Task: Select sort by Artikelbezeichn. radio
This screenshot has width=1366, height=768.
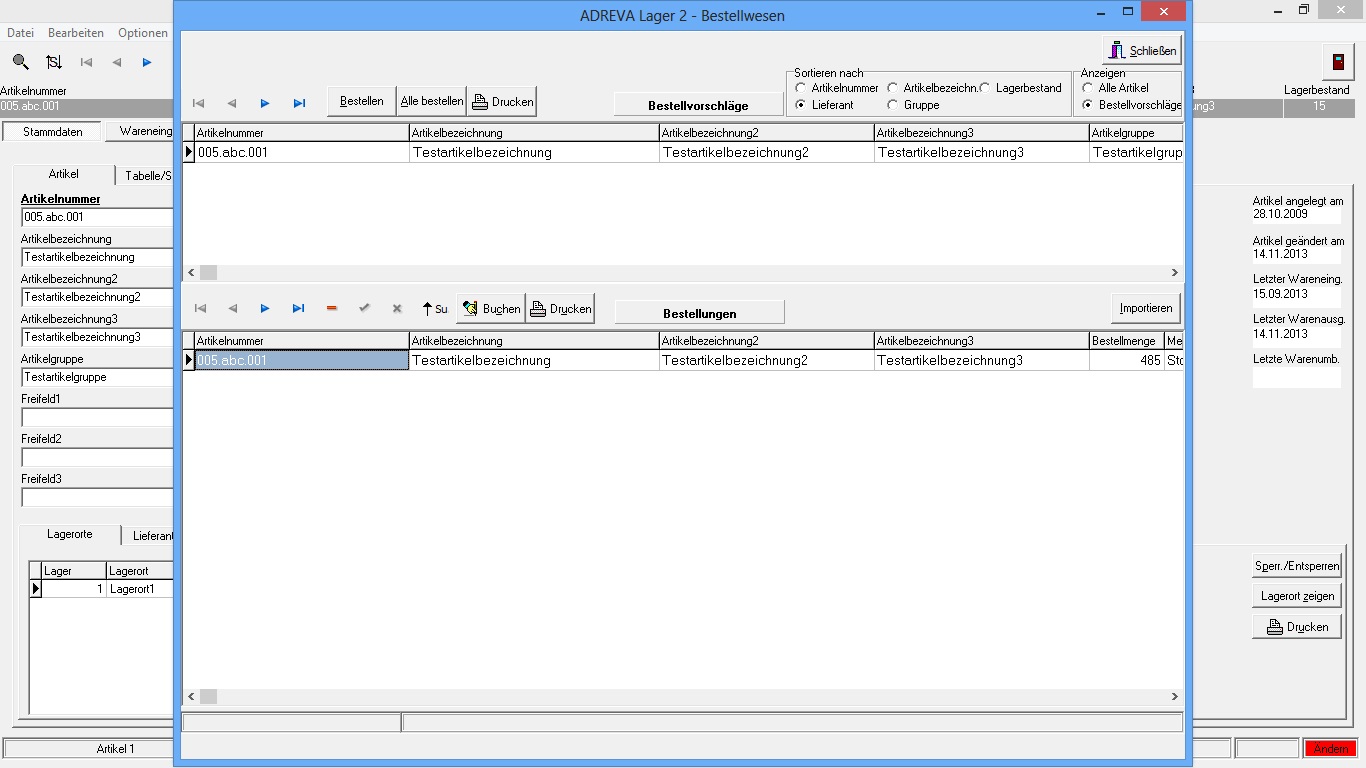Action: tap(893, 88)
